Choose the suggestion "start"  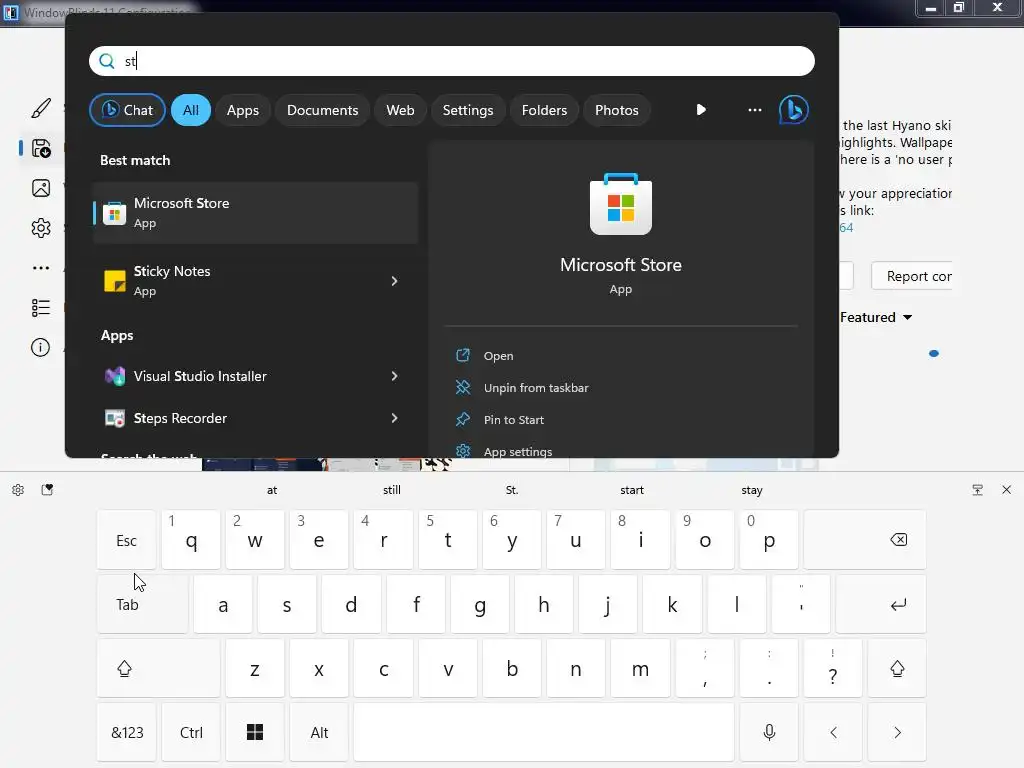[632, 490]
